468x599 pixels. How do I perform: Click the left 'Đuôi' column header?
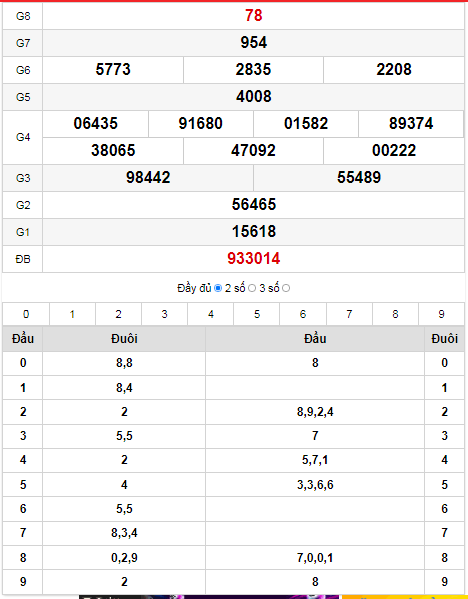point(124,339)
